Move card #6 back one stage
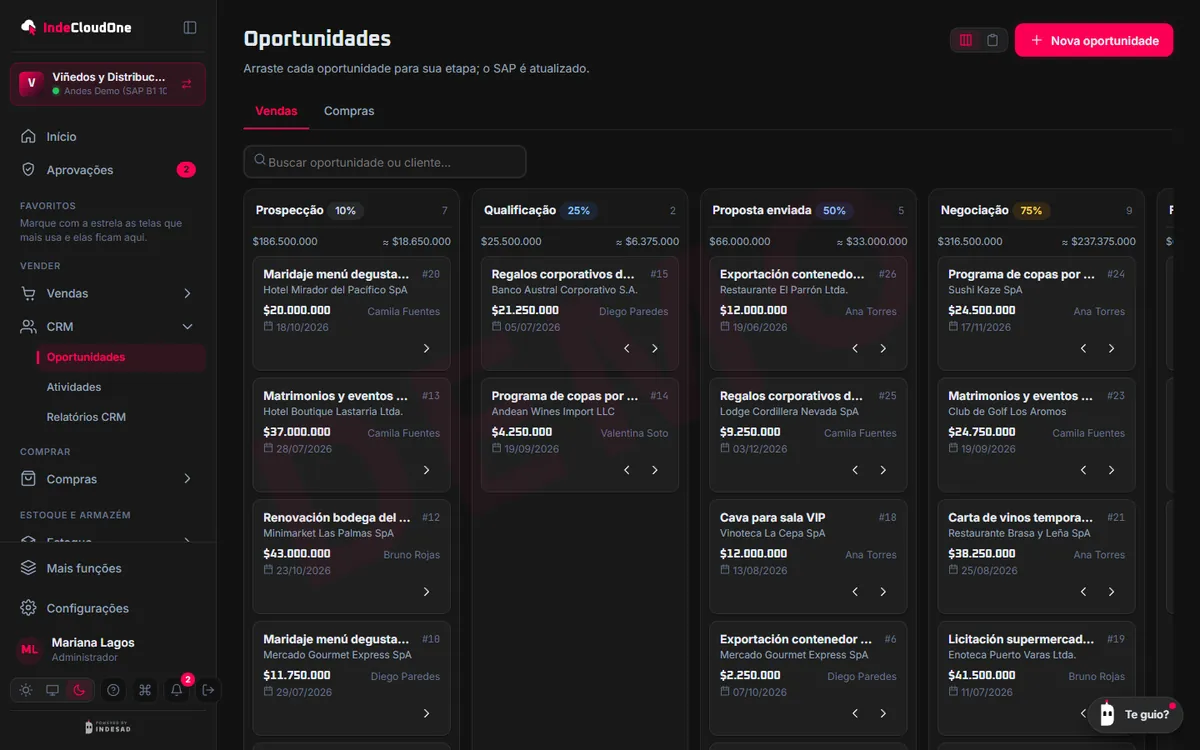1200x750 pixels. tap(855, 713)
